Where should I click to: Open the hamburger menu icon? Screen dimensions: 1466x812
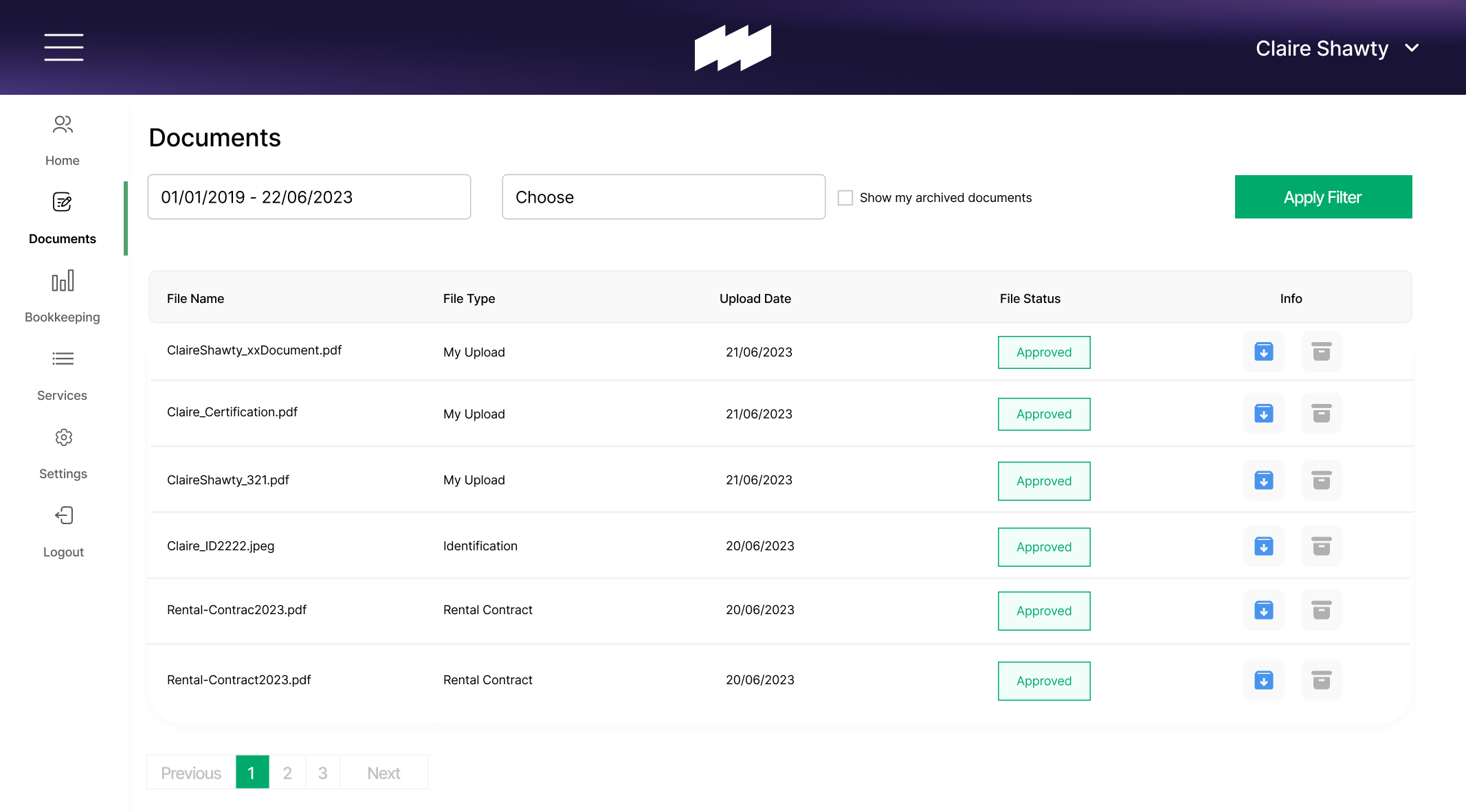click(x=64, y=47)
